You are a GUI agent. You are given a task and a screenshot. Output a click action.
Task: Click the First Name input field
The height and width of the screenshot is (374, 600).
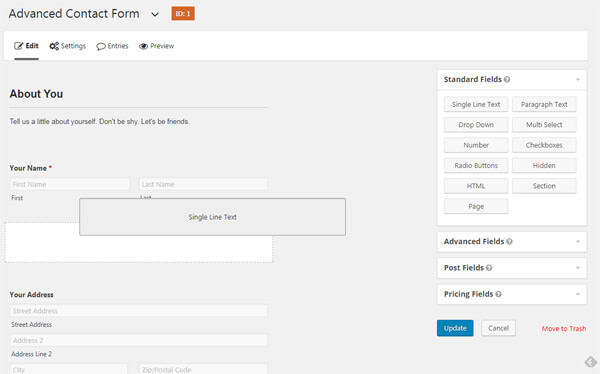point(70,184)
